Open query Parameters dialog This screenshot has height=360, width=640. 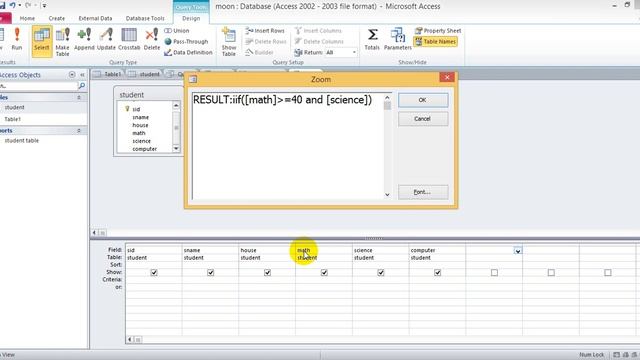(x=398, y=39)
